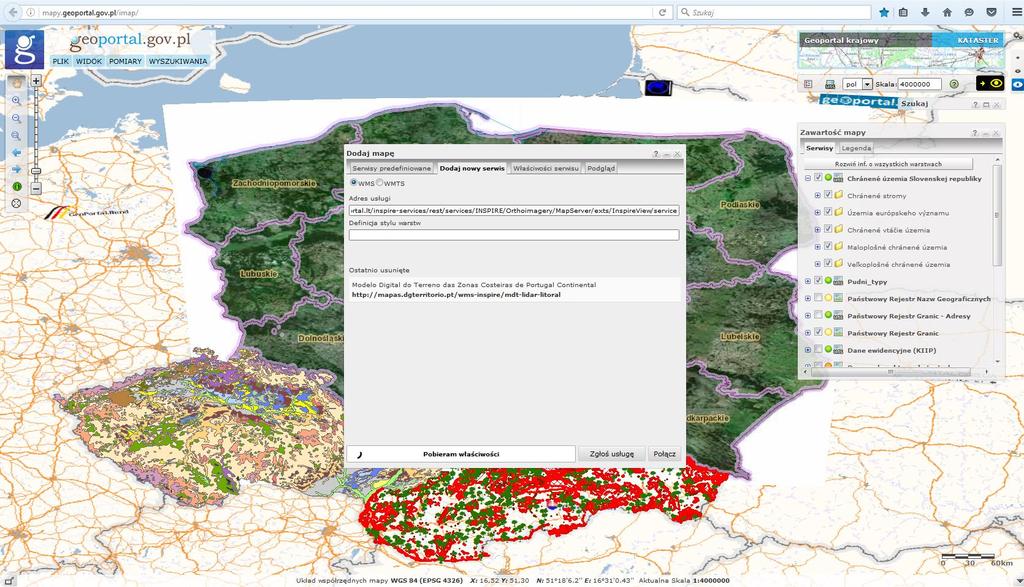
Task: Uncheck Chránené územia Slovenskej republiky layer
Action: pyautogui.click(x=818, y=178)
